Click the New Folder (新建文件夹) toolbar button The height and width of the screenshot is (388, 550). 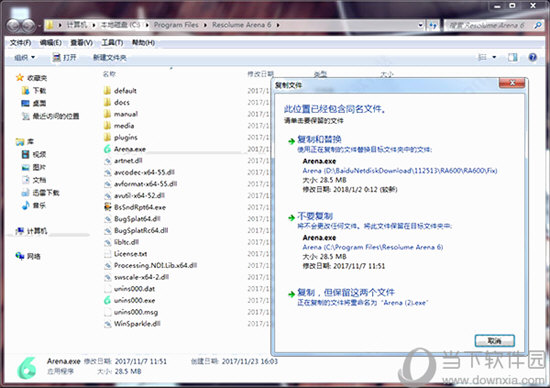click(x=109, y=58)
